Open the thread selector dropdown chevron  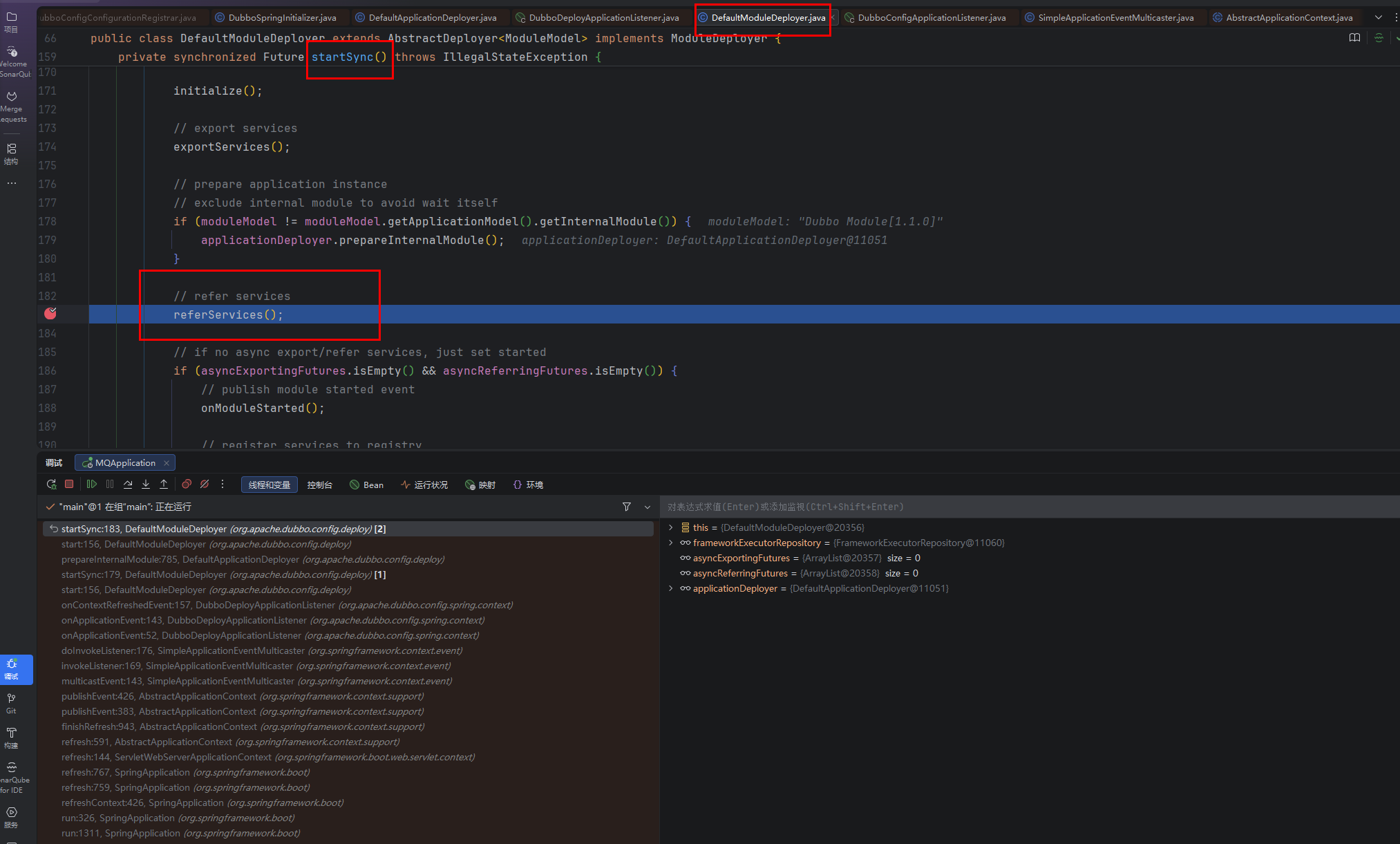tap(647, 507)
